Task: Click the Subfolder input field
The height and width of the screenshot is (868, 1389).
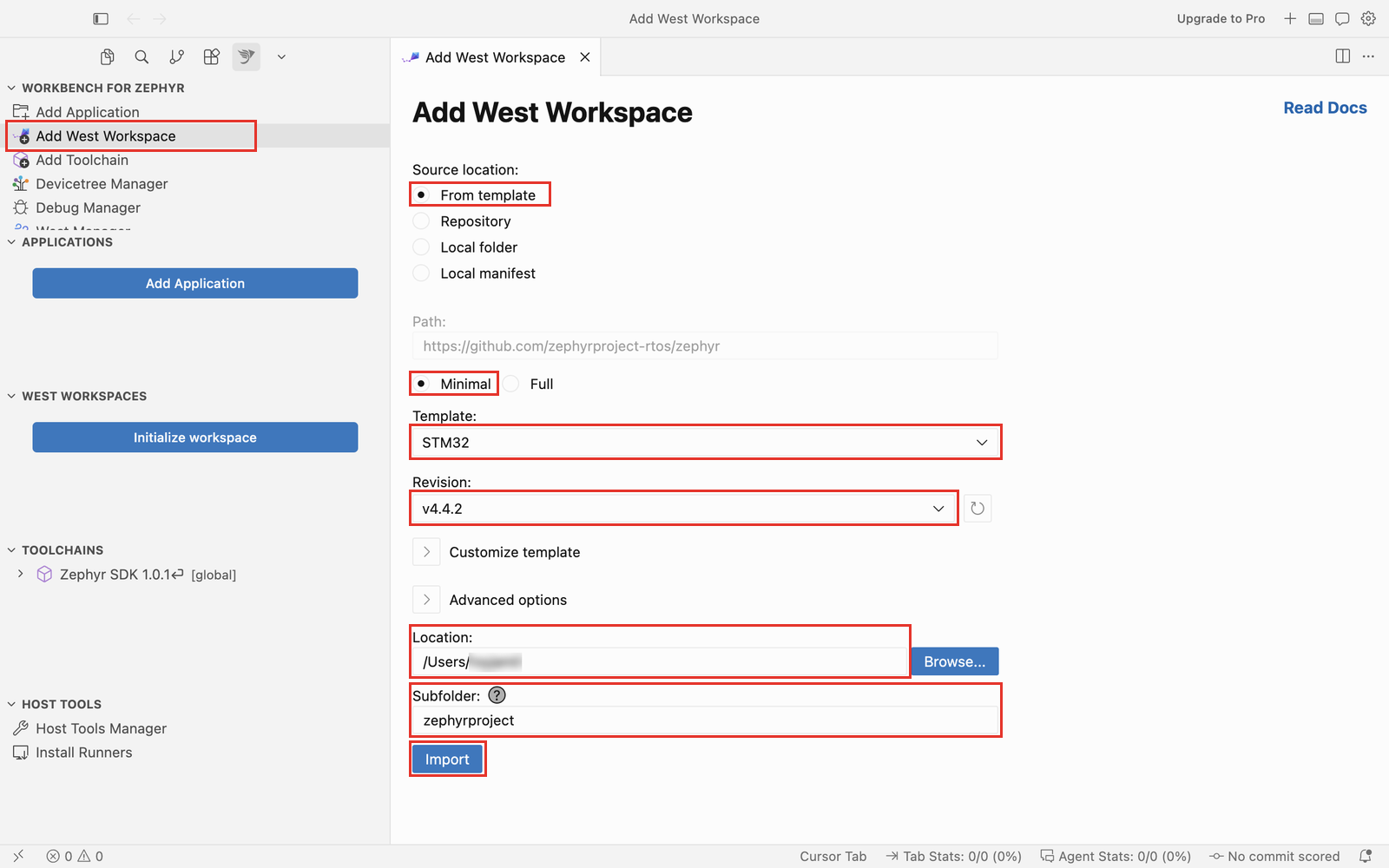Action: 705,720
